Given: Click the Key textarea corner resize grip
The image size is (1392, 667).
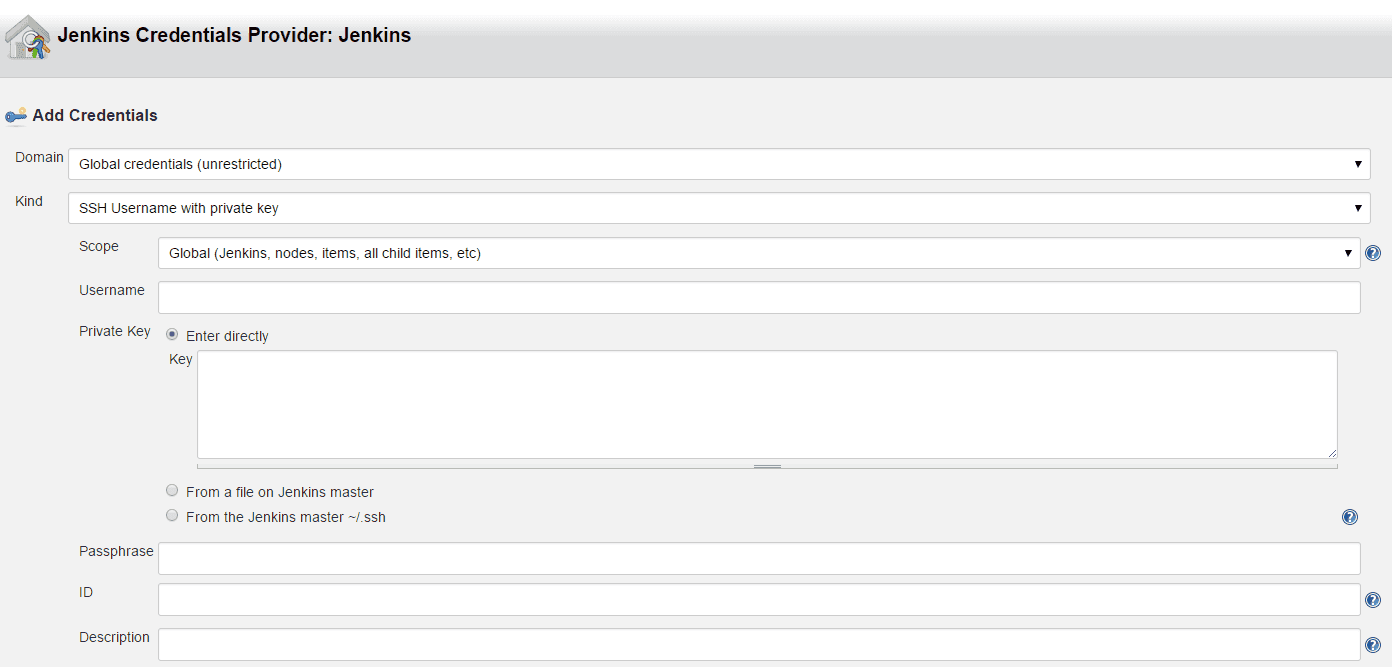Looking at the screenshot, I should 1332,453.
